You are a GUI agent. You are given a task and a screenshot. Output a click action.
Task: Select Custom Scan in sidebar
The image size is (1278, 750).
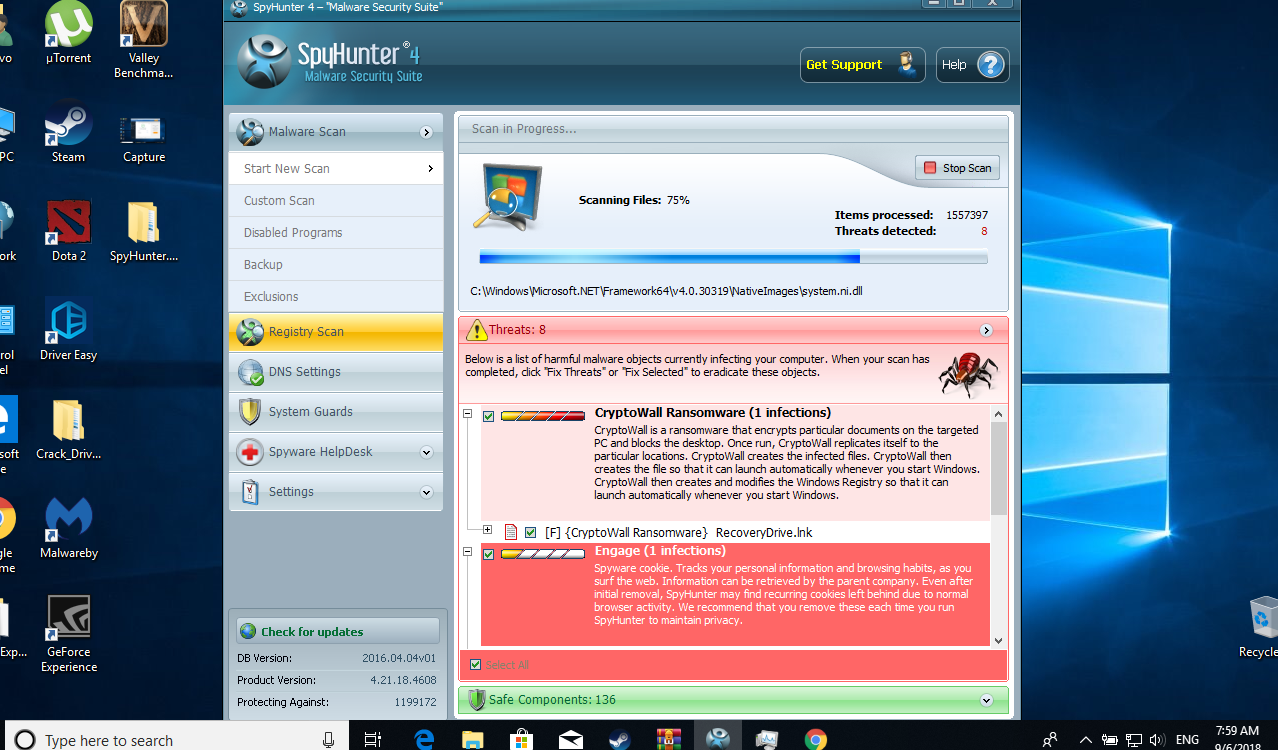(x=336, y=200)
